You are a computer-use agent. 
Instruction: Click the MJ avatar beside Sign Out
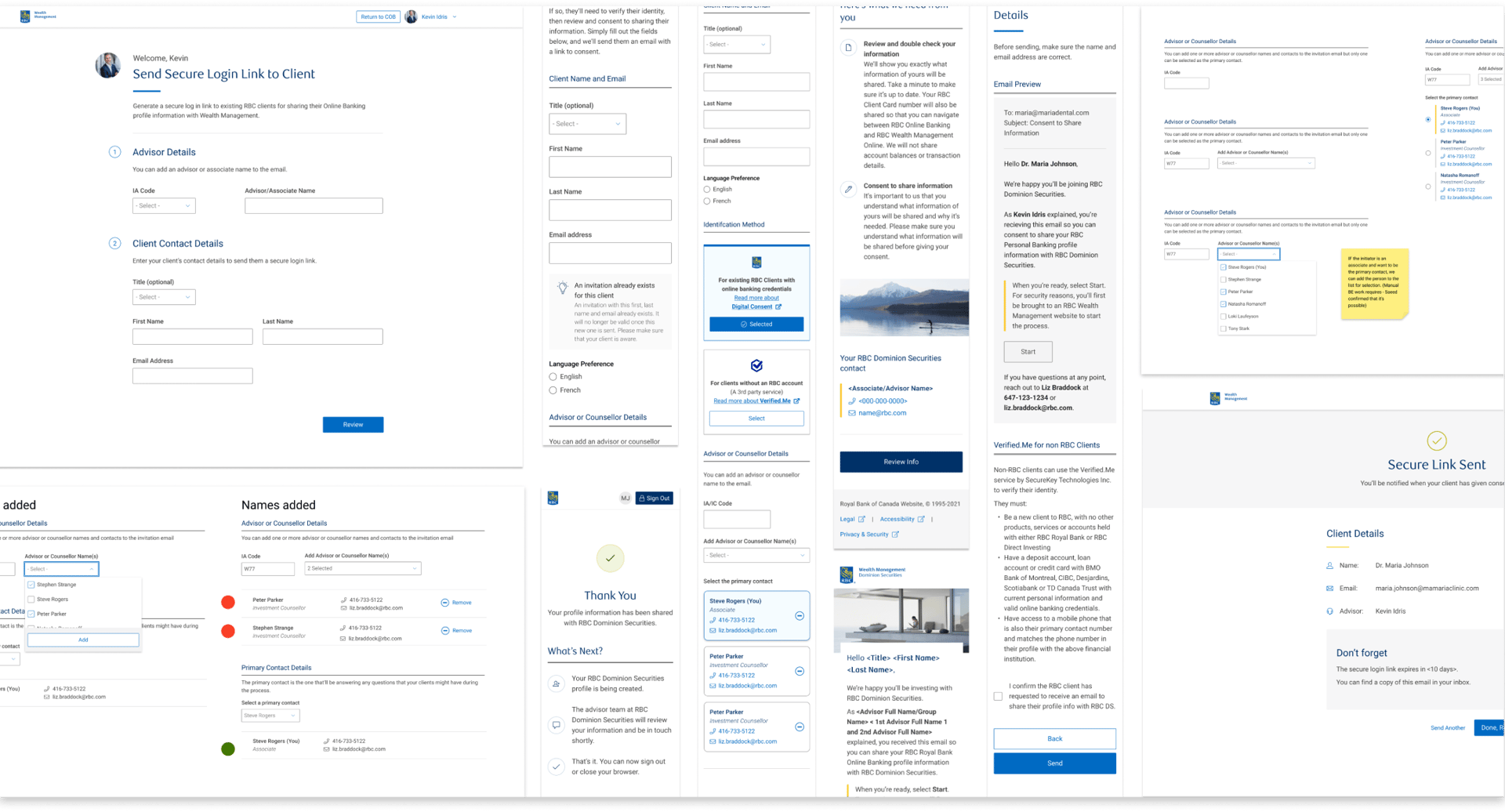point(626,498)
